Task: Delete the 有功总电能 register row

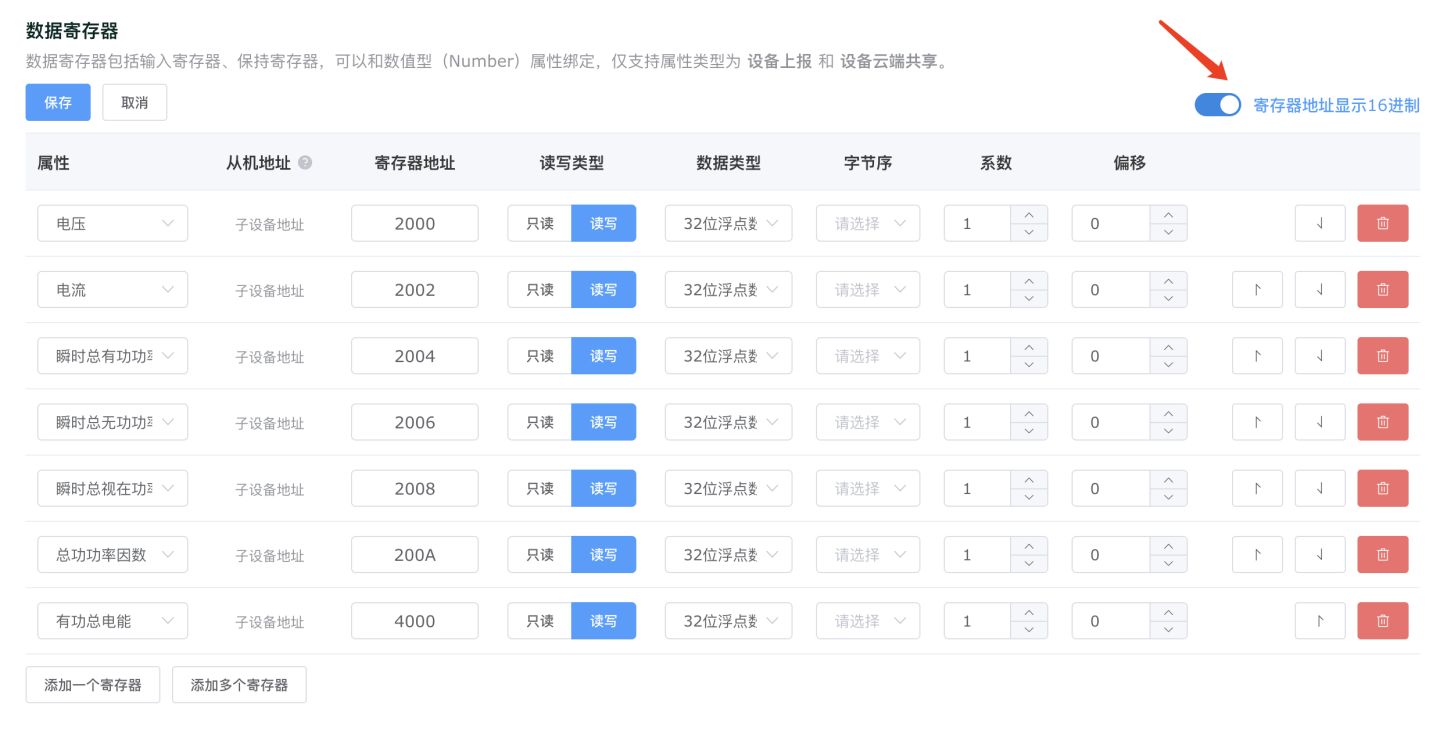Action: tap(1382, 620)
